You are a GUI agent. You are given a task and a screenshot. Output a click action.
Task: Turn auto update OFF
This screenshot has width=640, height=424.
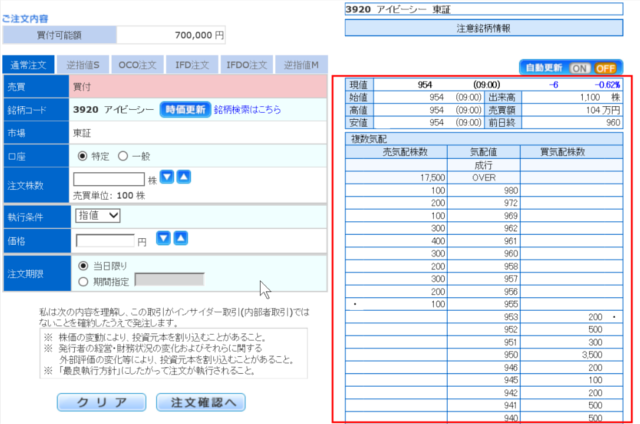point(606,68)
